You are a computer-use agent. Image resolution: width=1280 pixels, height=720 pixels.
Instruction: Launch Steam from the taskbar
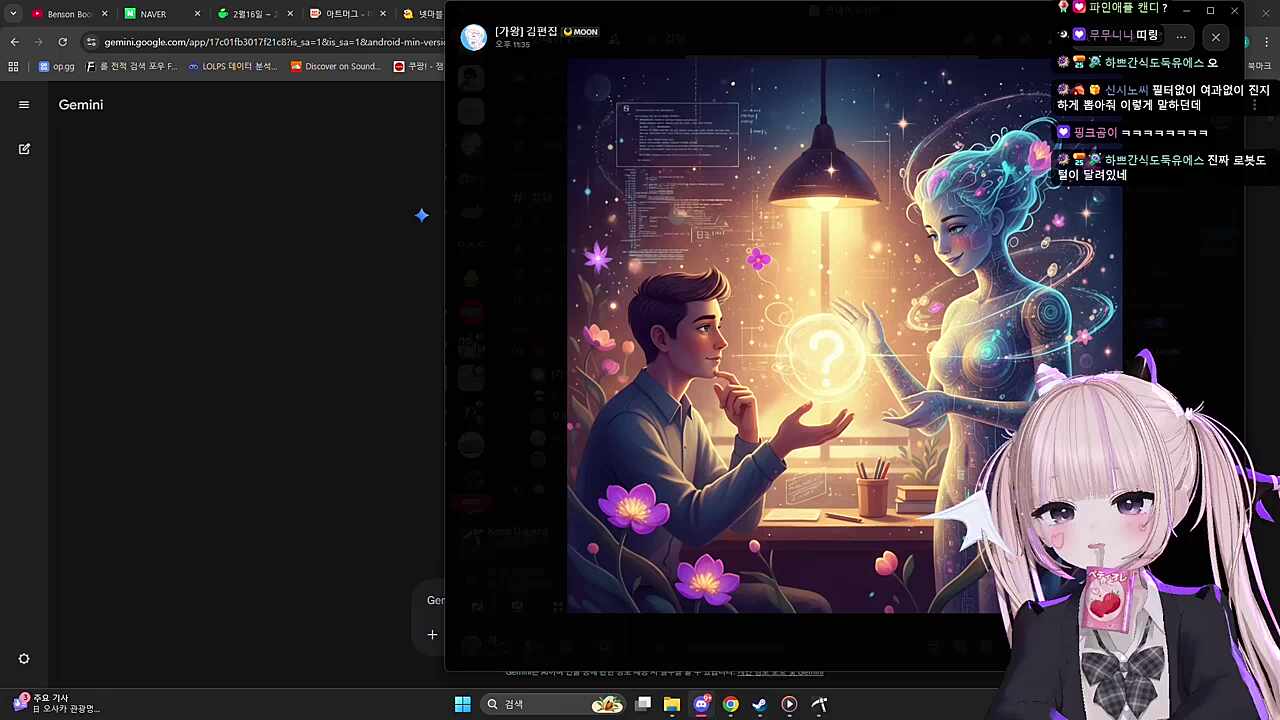(x=759, y=705)
